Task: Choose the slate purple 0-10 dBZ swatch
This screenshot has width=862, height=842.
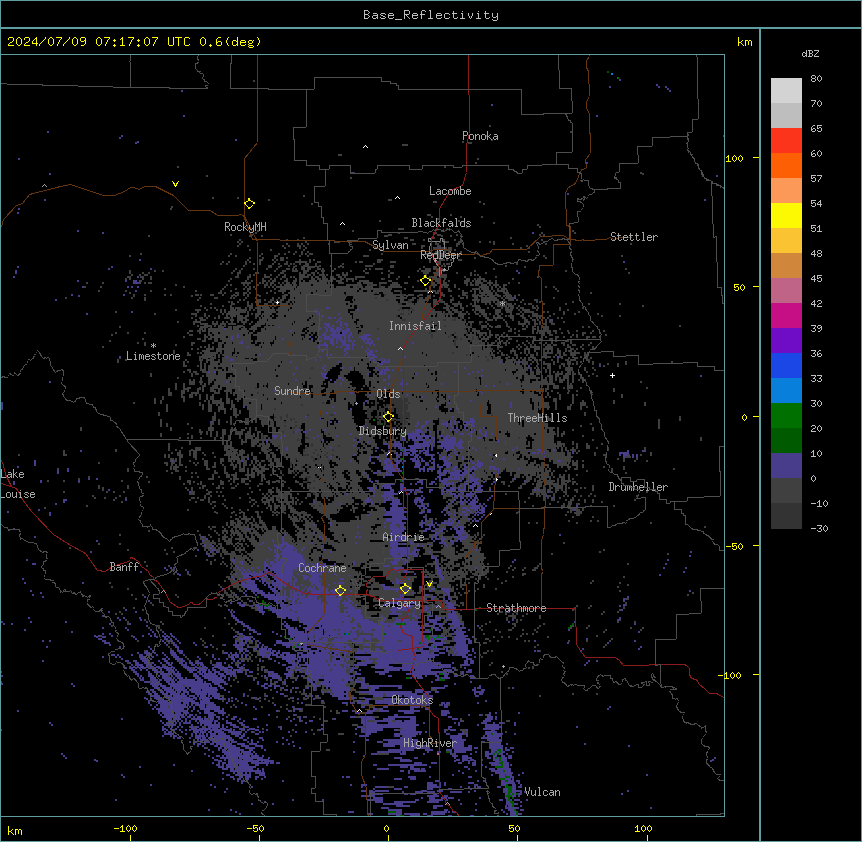Action: (786, 466)
